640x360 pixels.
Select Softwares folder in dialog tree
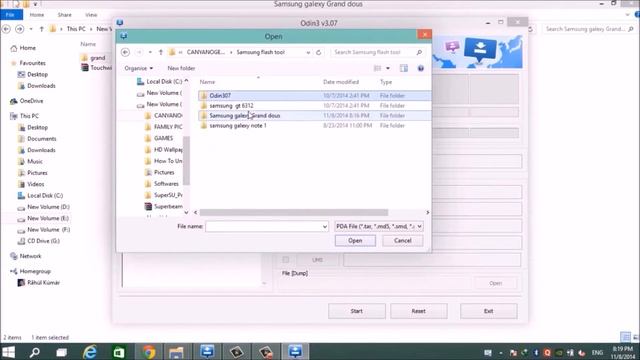coord(162,184)
